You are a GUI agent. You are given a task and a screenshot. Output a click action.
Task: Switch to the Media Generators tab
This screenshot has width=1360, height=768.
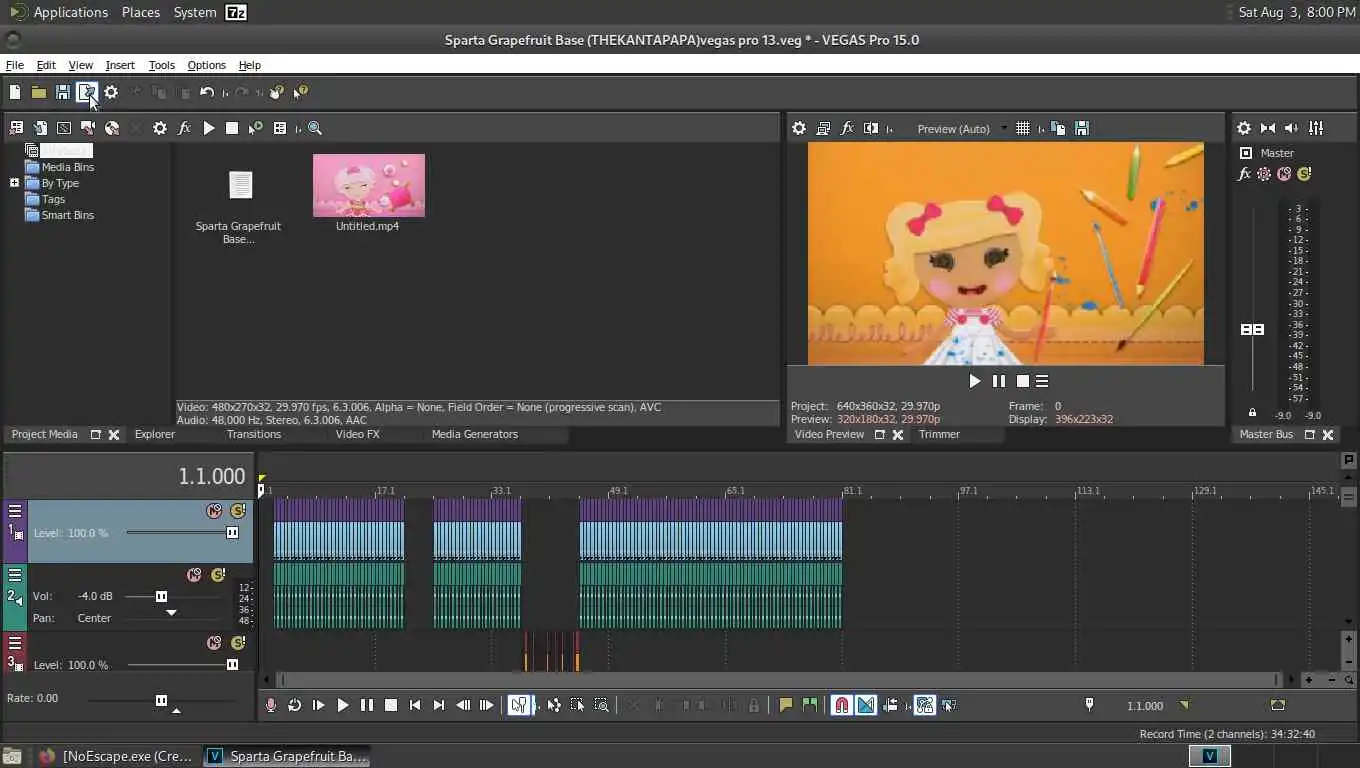click(475, 434)
